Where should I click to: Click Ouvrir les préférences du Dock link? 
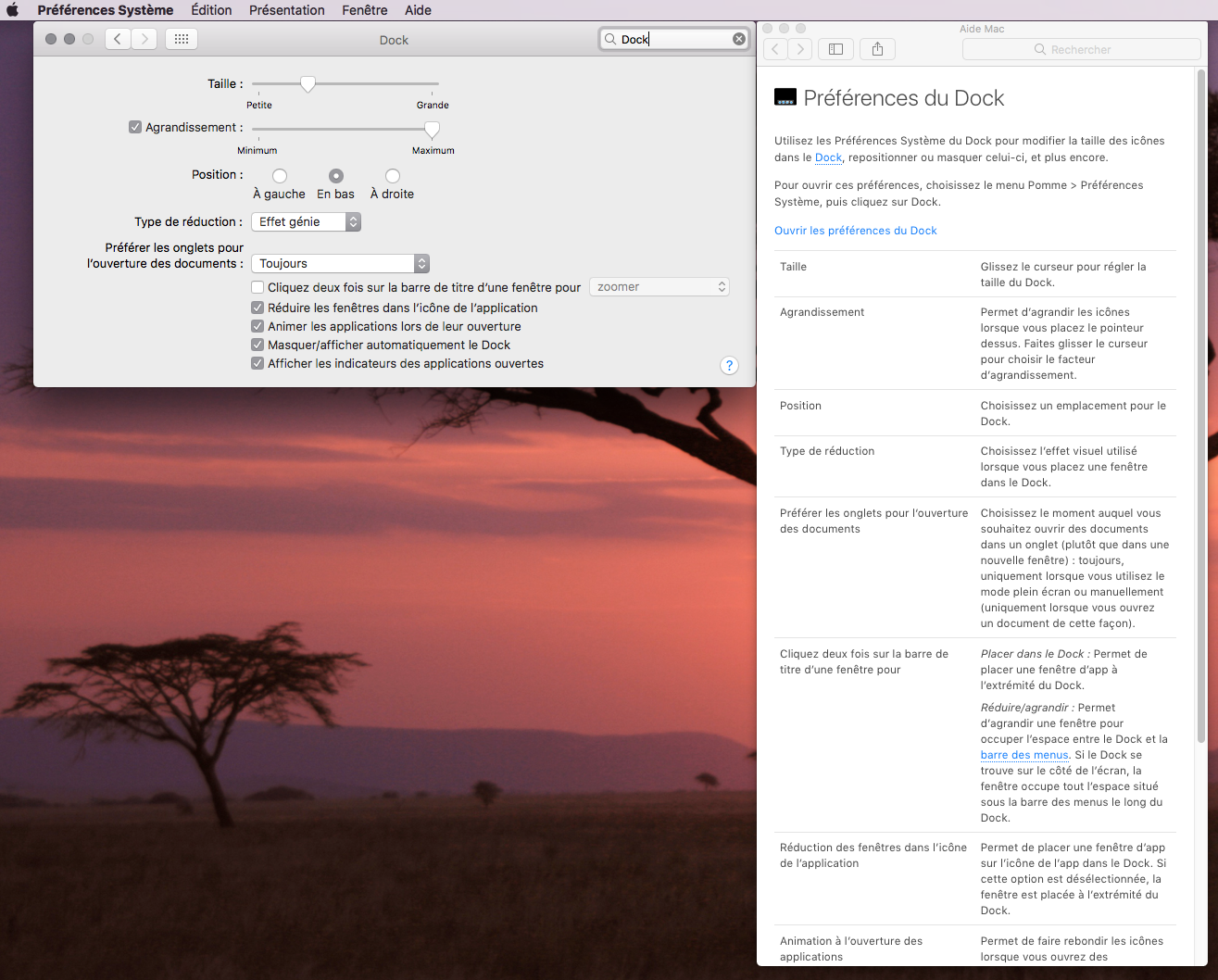[856, 231]
